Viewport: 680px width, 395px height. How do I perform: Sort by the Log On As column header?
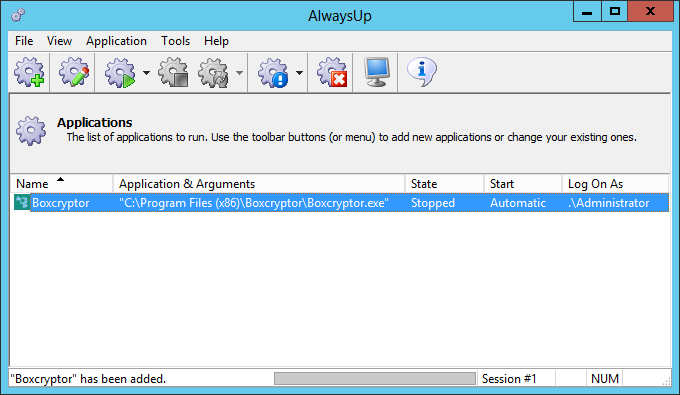click(x=615, y=183)
